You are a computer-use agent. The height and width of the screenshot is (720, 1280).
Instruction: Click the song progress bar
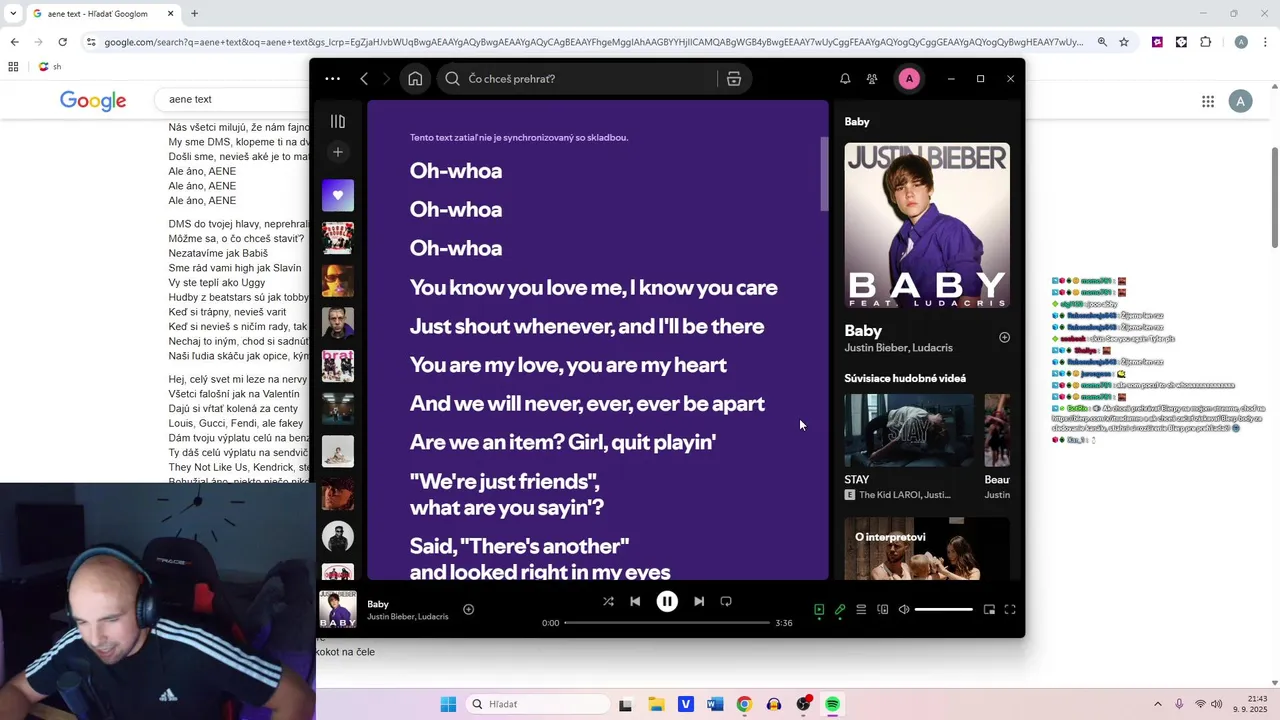pyautogui.click(x=667, y=623)
